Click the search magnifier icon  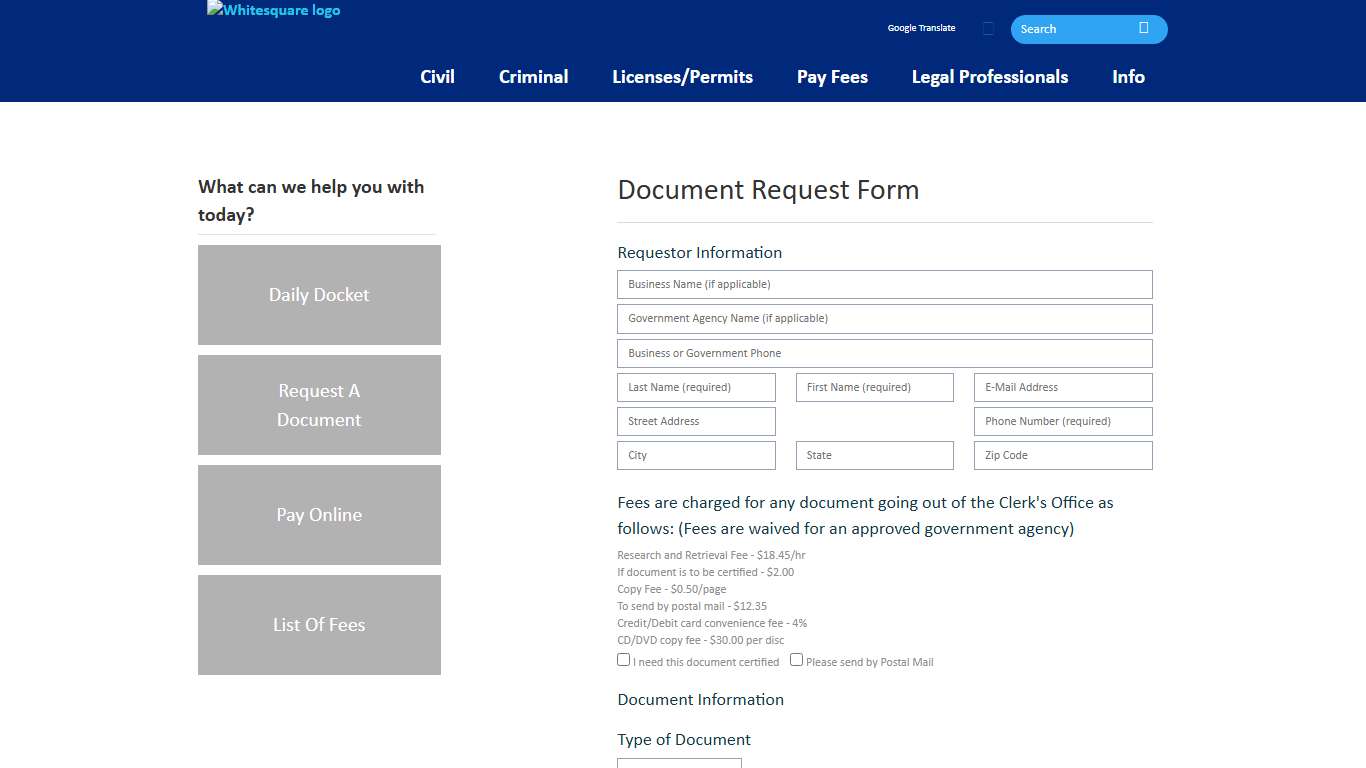coord(1143,29)
